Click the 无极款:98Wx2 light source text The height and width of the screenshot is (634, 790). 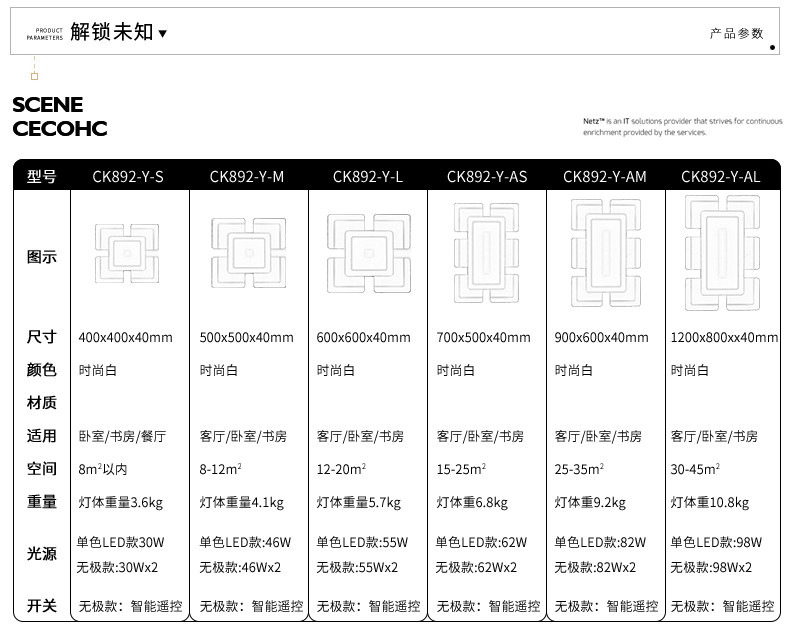point(711,567)
